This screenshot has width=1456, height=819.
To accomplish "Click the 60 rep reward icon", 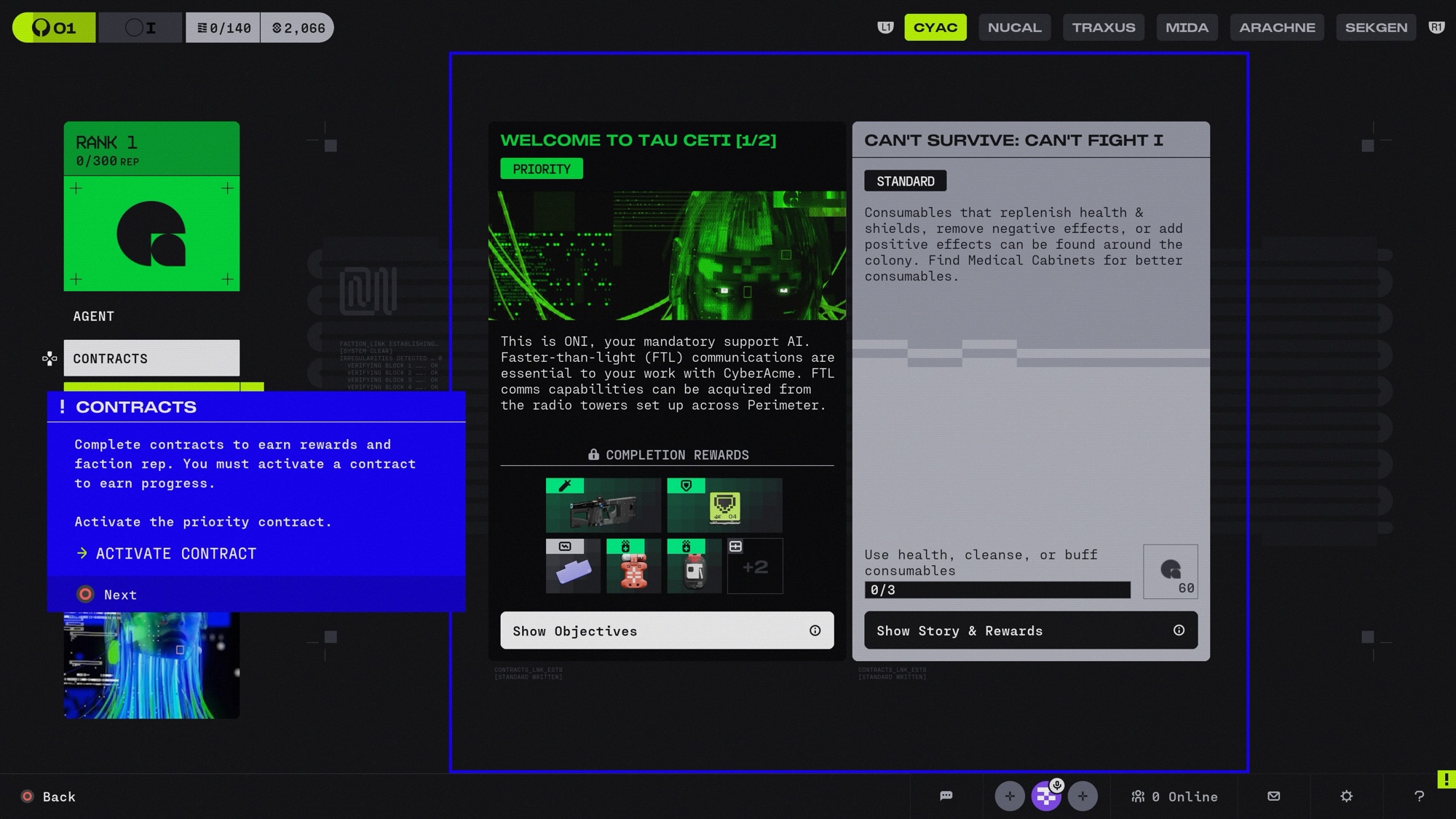I will pyautogui.click(x=1170, y=571).
